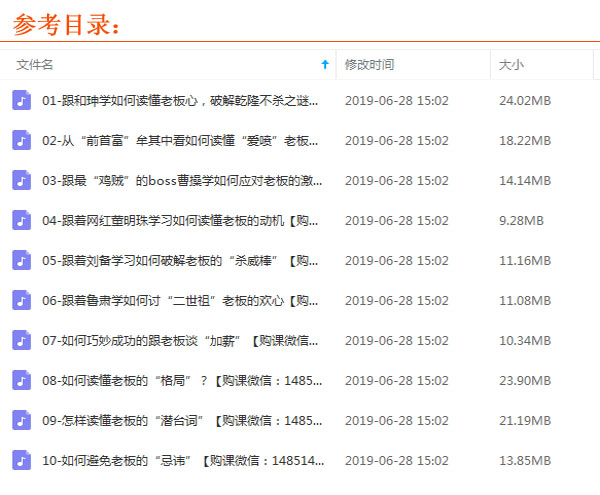
Task: Click the audio icon for file 01-跟和珅学
Action: pos(21,100)
